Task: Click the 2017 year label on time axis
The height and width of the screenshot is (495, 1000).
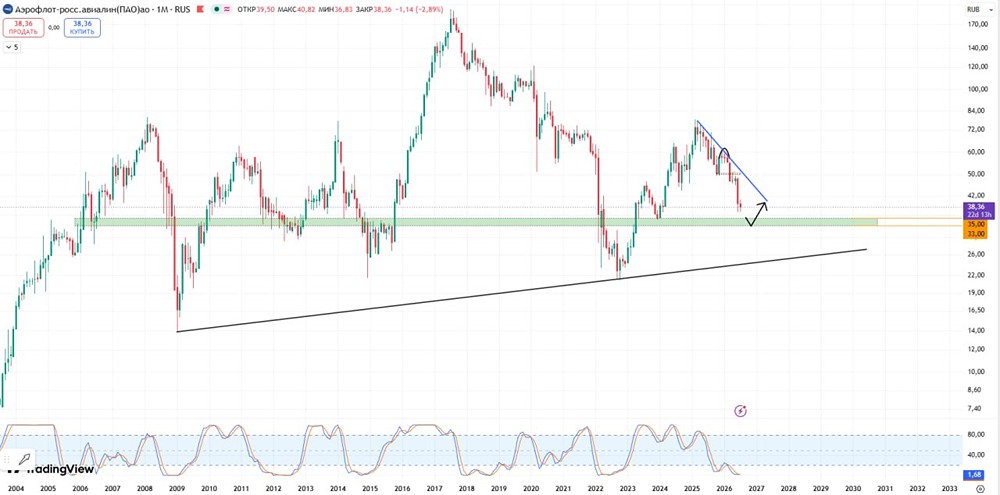Action: coord(434,487)
